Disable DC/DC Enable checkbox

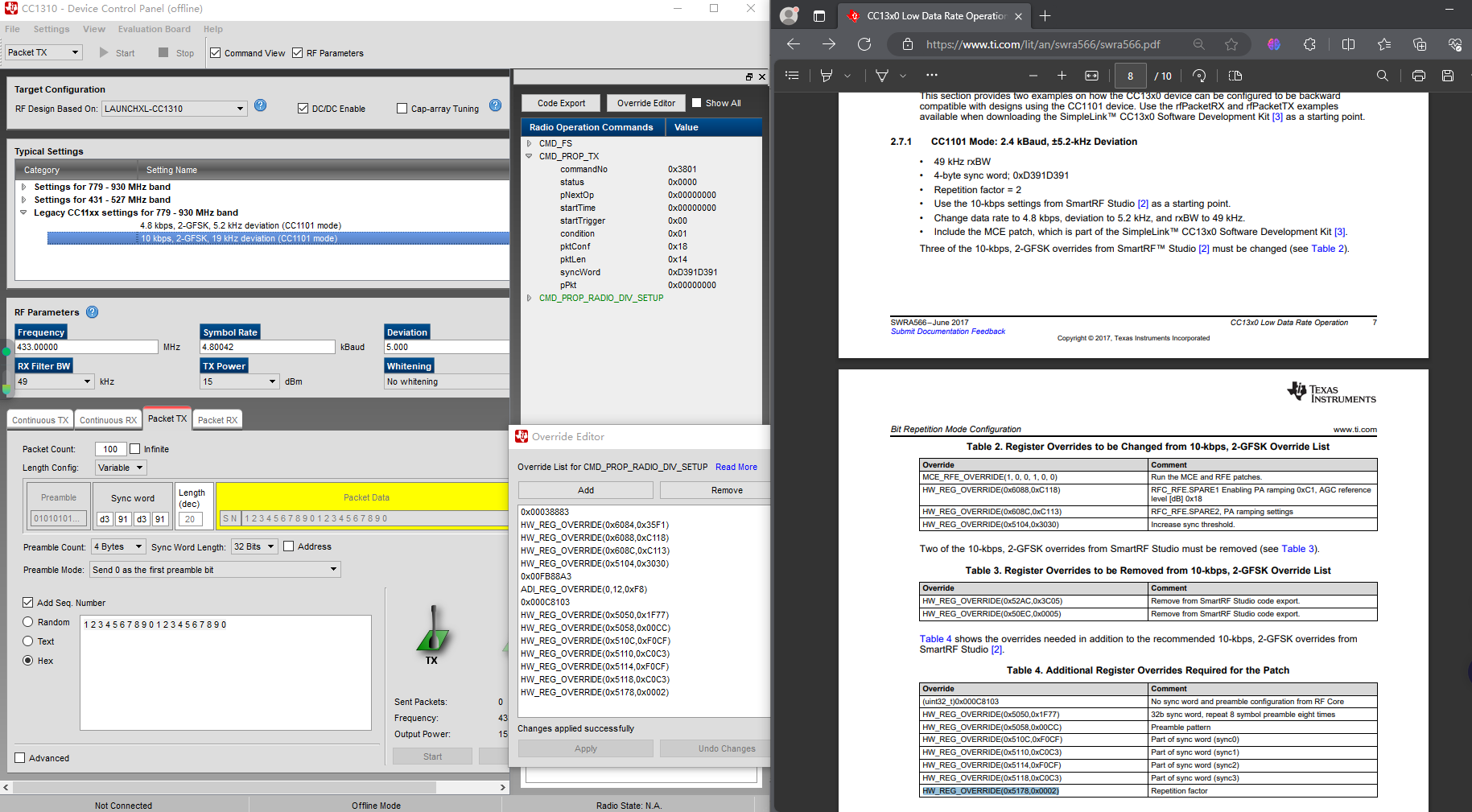click(303, 109)
